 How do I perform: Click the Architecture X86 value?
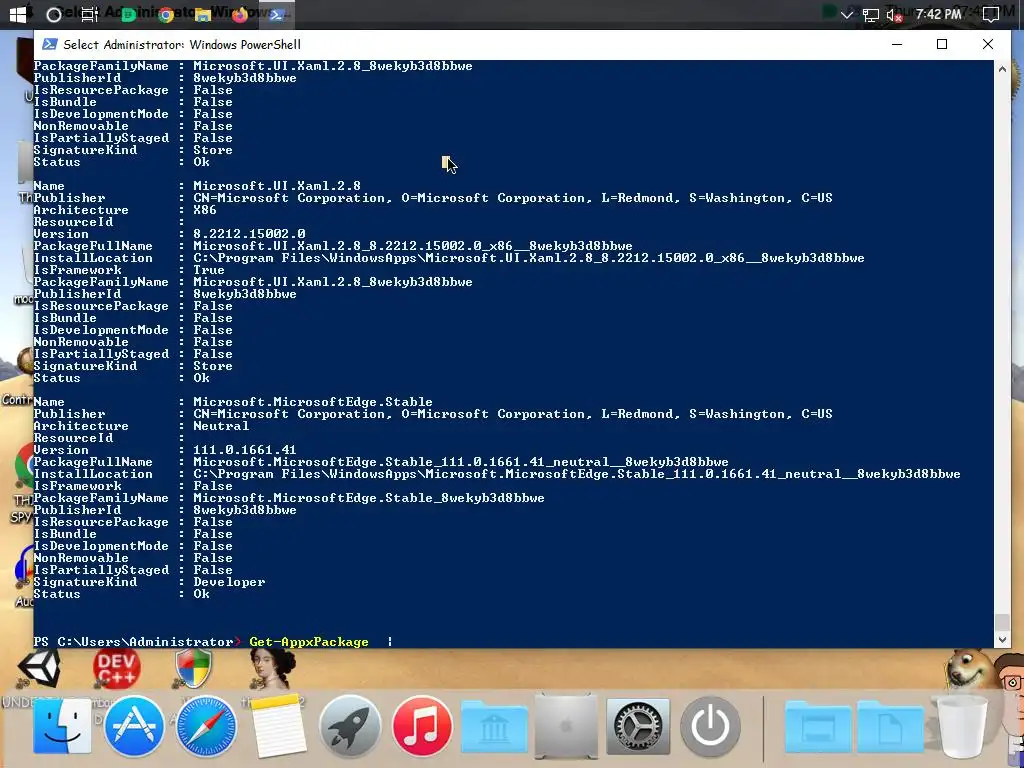204,210
